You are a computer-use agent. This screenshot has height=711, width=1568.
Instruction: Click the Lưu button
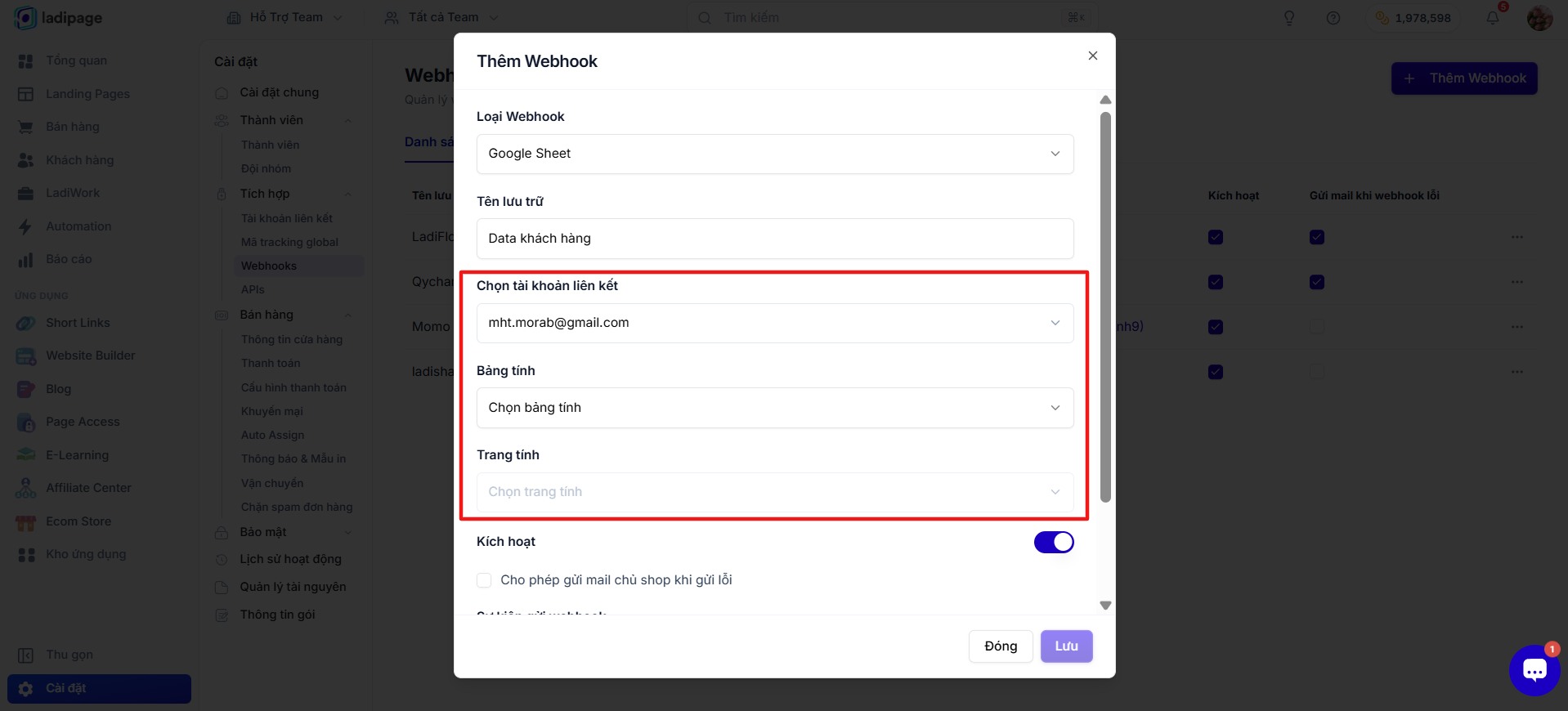click(1066, 646)
